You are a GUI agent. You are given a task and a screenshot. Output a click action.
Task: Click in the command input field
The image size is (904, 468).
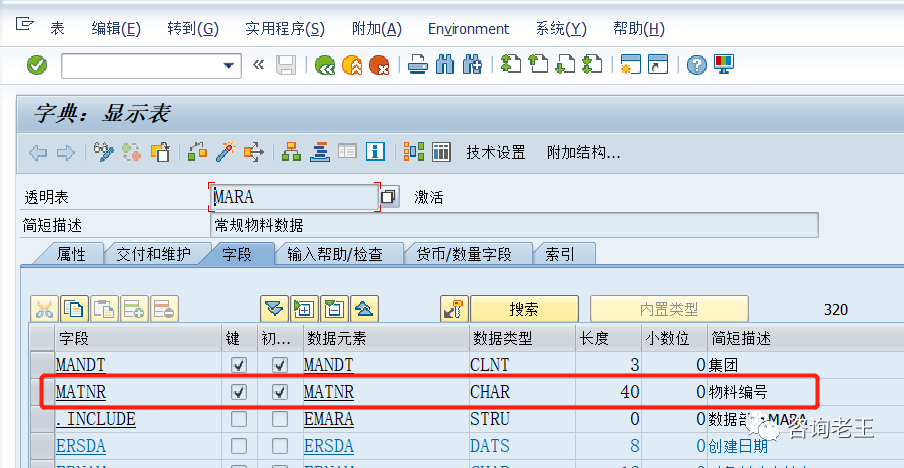[140, 66]
